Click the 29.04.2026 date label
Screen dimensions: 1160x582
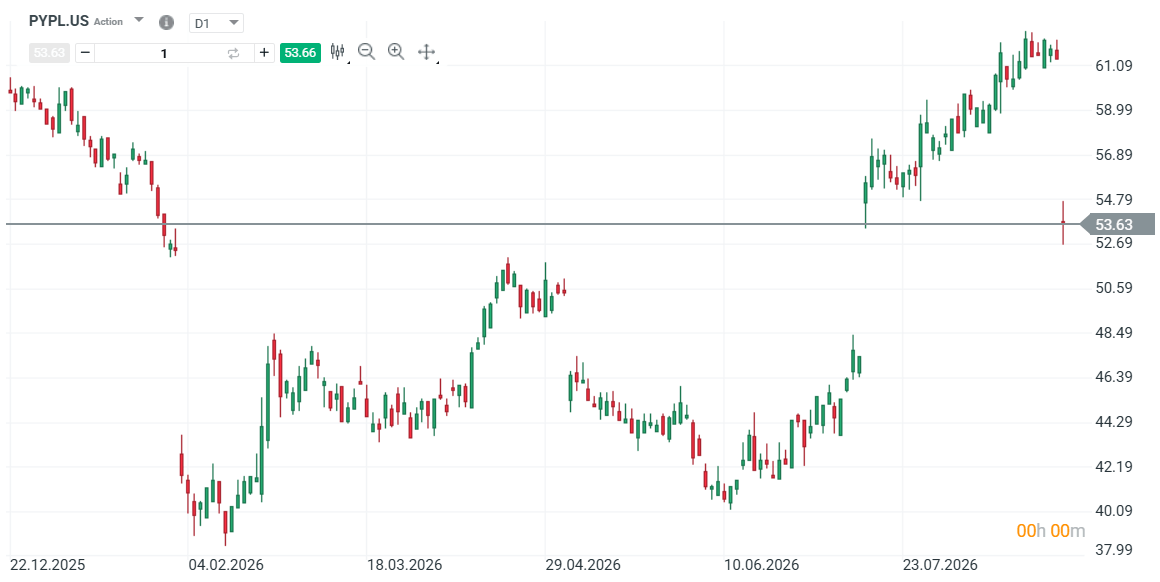[x=583, y=565]
